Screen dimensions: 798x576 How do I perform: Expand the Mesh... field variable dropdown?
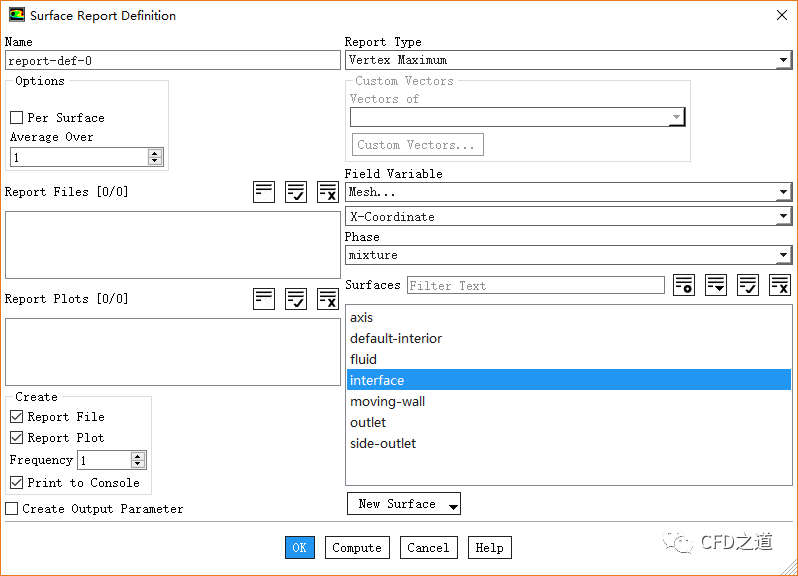[x=567, y=192]
